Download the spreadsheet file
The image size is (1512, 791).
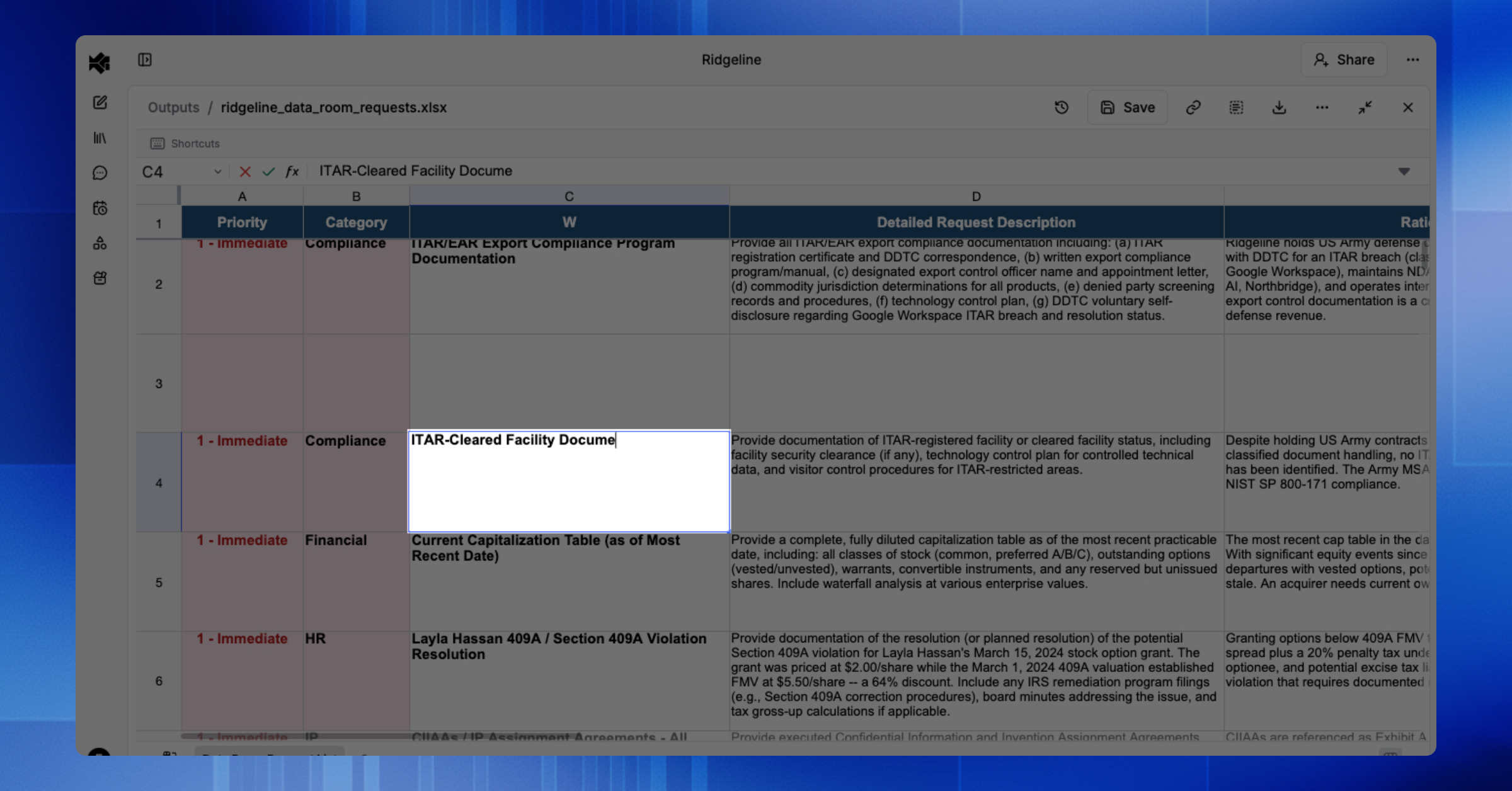(1279, 108)
